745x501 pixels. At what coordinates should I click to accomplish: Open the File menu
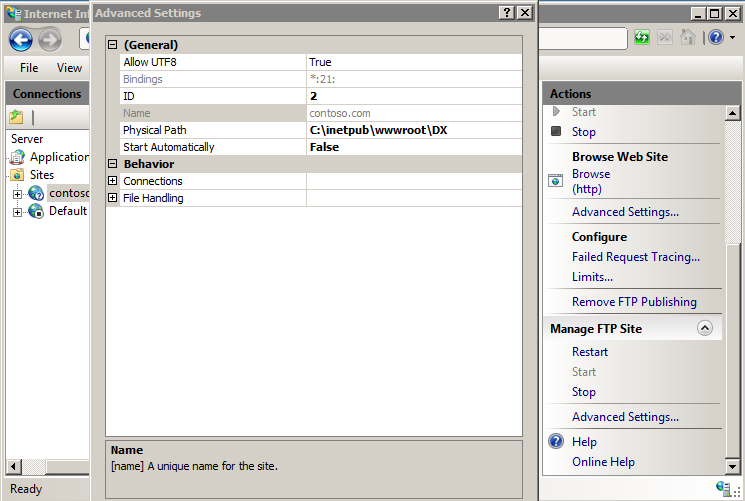(x=29, y=68)
